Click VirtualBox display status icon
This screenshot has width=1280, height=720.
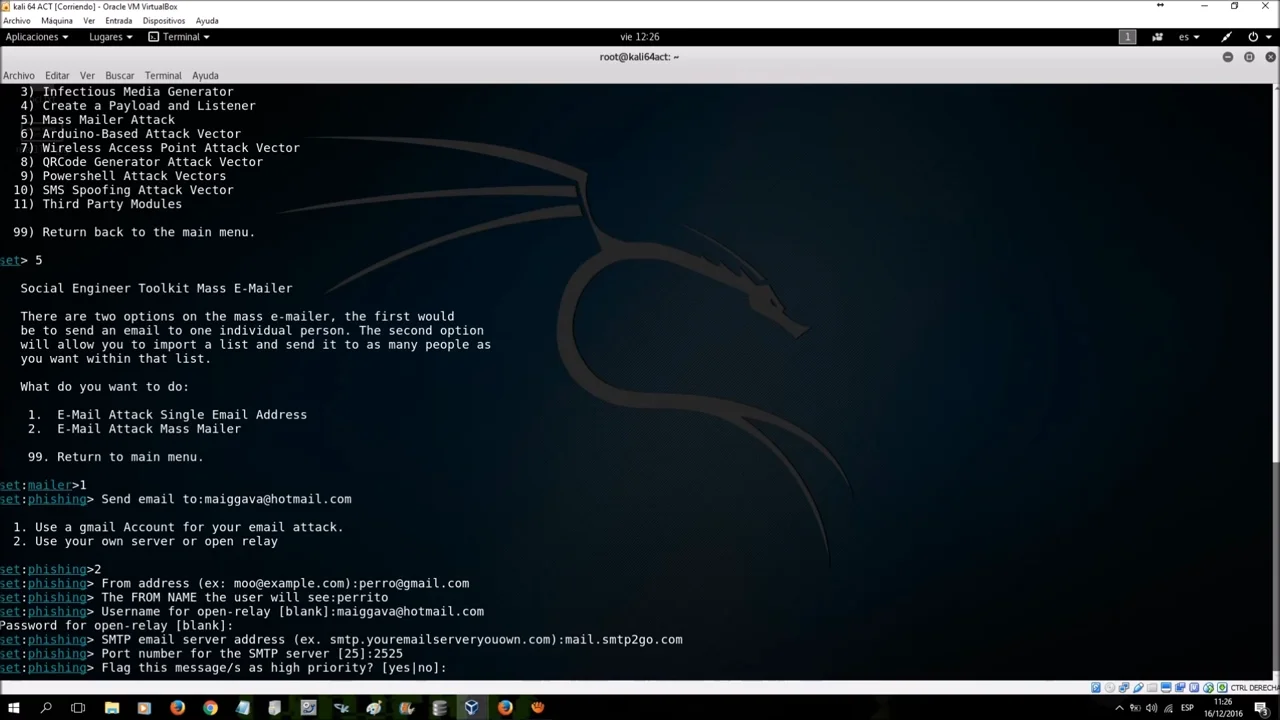(x=1166, y=687)
